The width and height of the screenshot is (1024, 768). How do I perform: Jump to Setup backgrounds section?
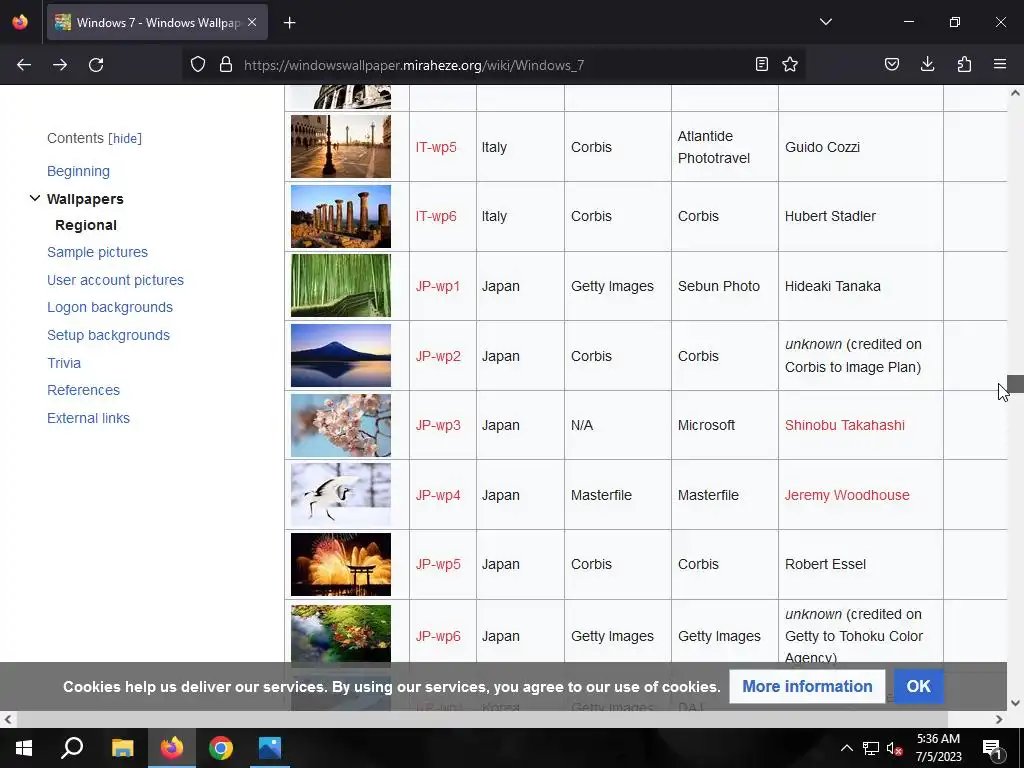tap(108, 335)
